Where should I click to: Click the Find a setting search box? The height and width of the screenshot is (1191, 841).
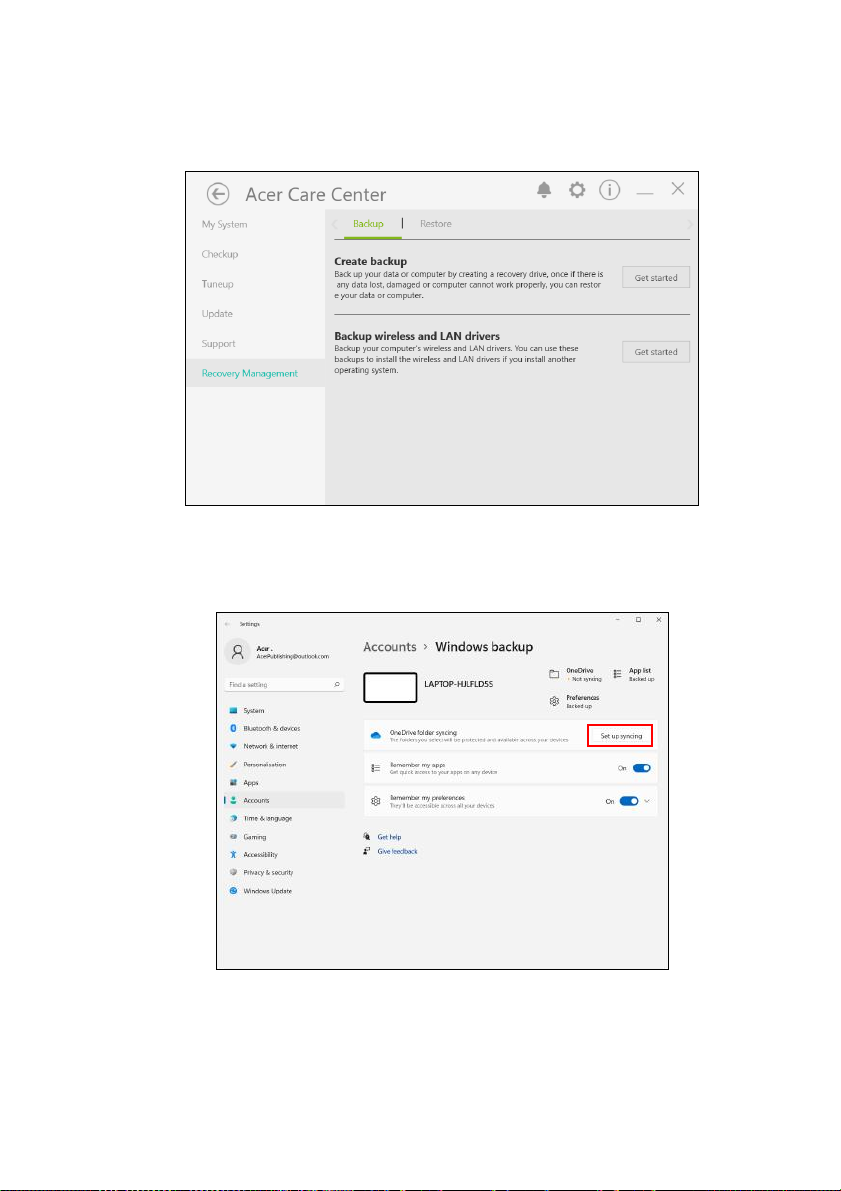(x=285, y=684)
